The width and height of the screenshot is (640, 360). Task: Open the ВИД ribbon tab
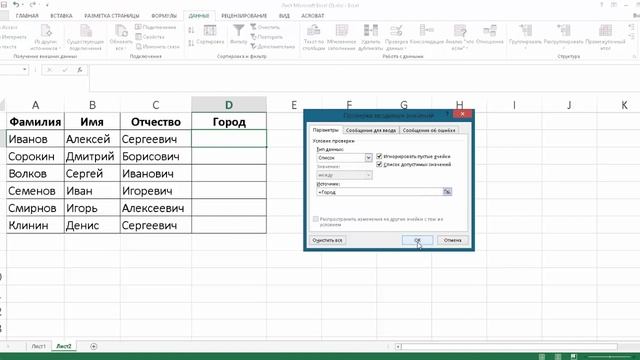click(x=284, y=16)
